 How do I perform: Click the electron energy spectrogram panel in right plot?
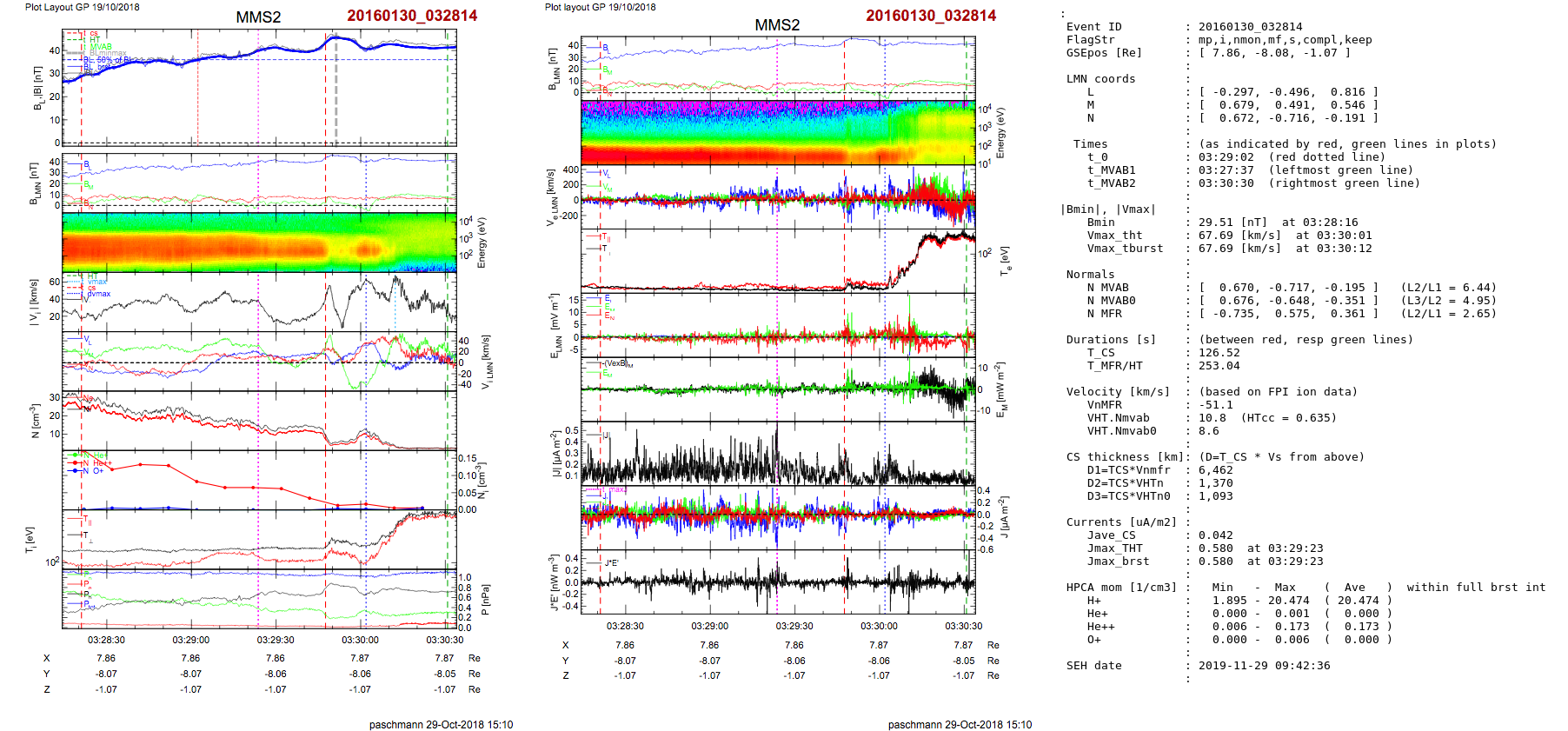[778, 132]
